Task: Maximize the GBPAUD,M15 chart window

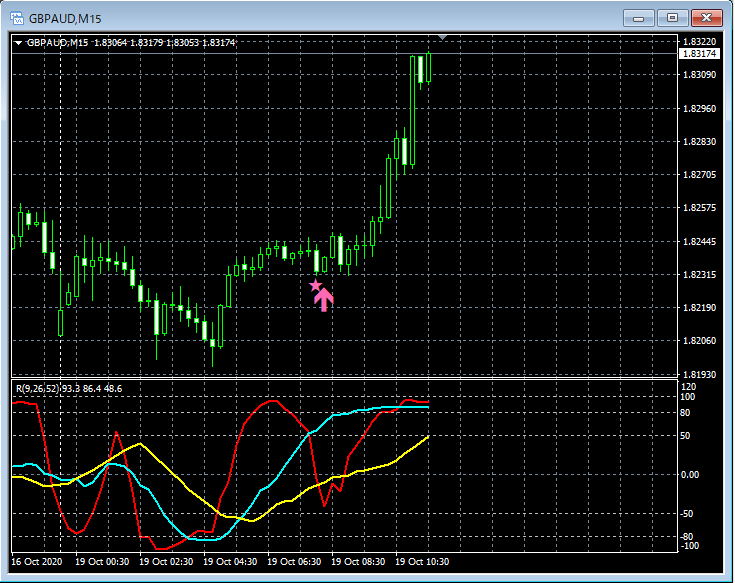Action: point(672,18)
